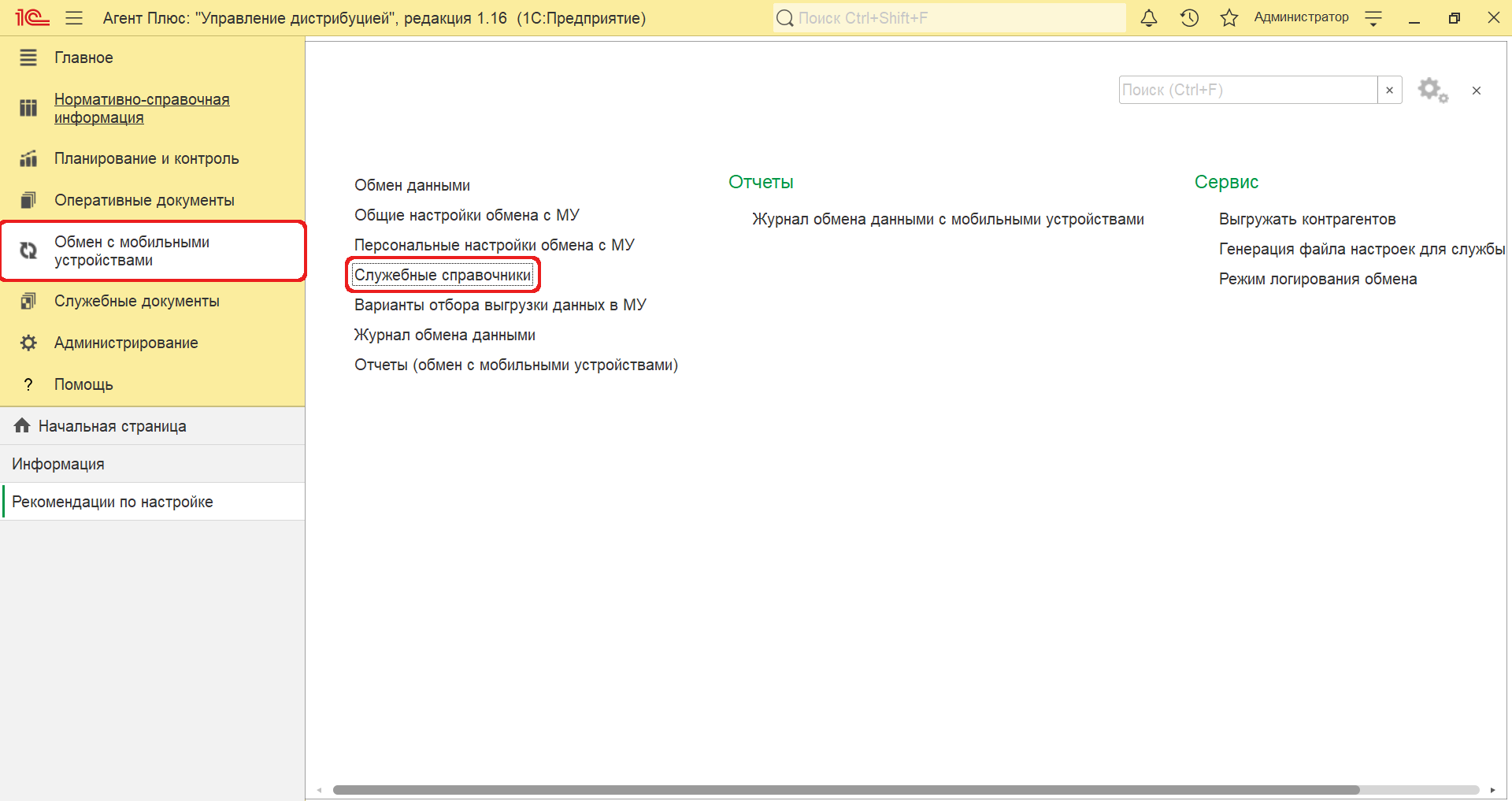Open Нормативно-справочная информация section

click(x=142, y=109)
